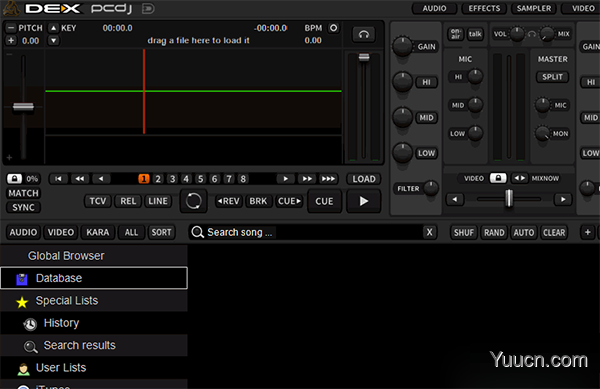
Task: Increase pitch with the plus button
Action: pyautogui.click(x=11, y=40)
